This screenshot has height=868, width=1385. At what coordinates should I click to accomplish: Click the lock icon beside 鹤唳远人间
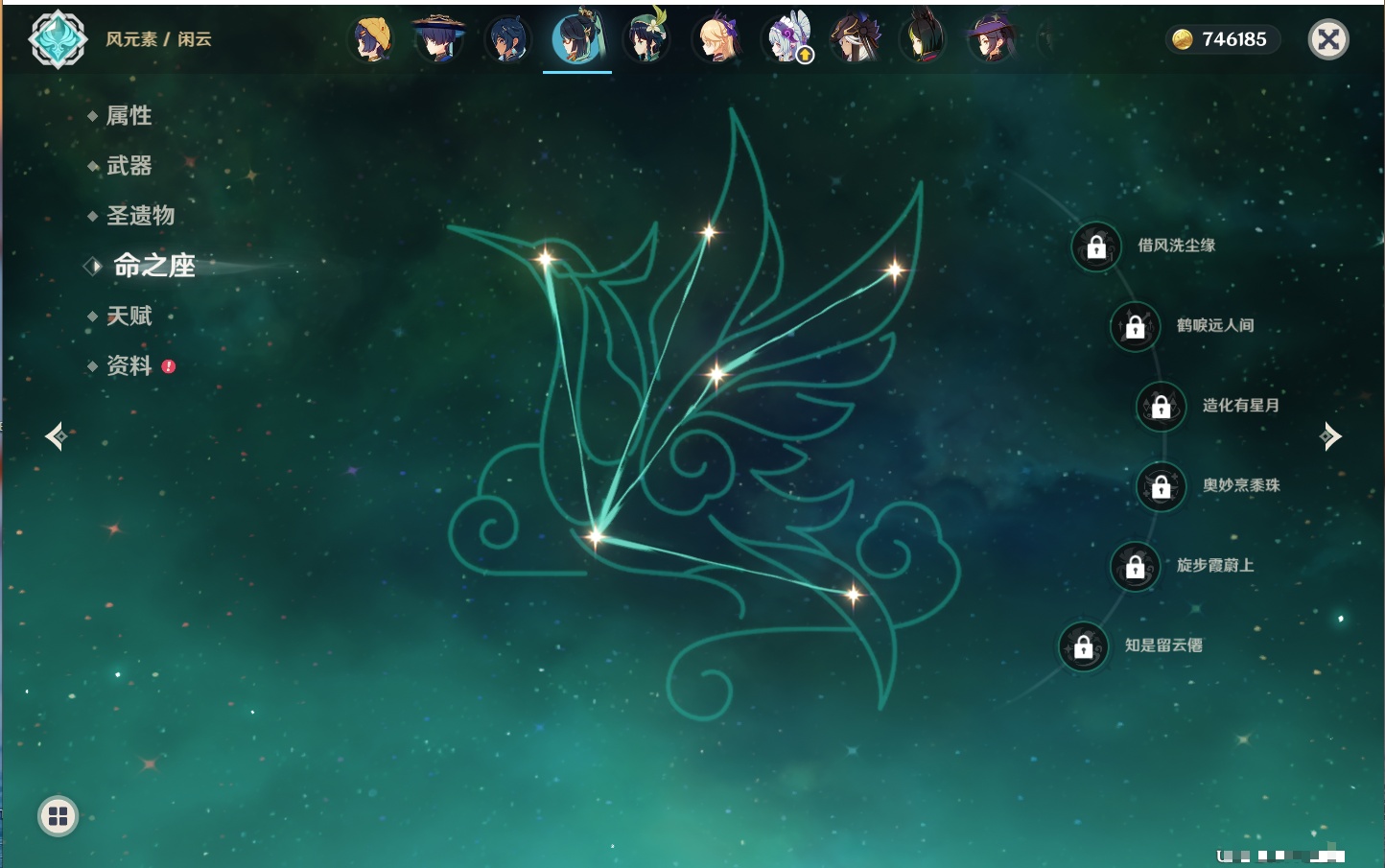1136,326
